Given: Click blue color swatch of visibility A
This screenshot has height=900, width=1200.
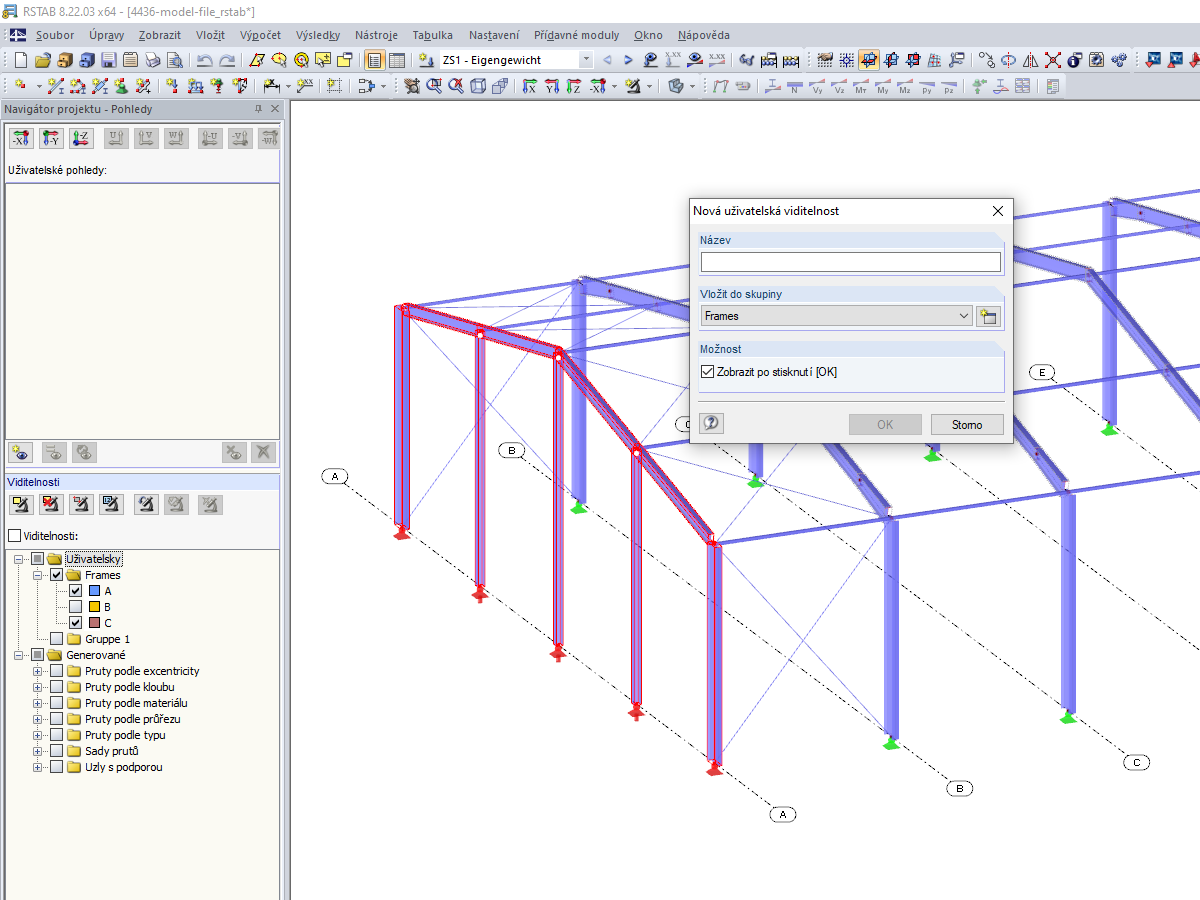Looking at the screenshot, I should point(94,591).
